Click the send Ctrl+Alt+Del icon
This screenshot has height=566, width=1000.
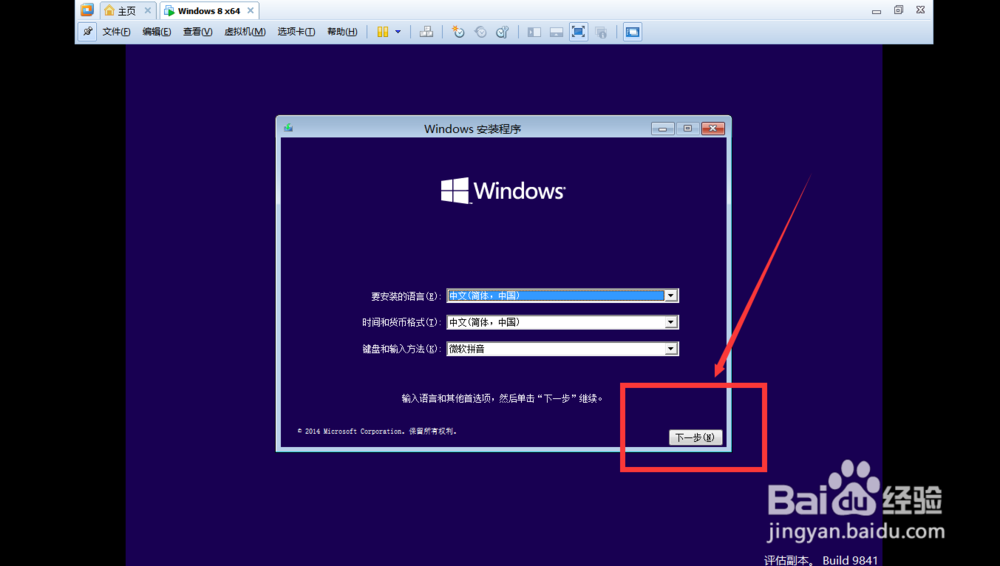426,32
